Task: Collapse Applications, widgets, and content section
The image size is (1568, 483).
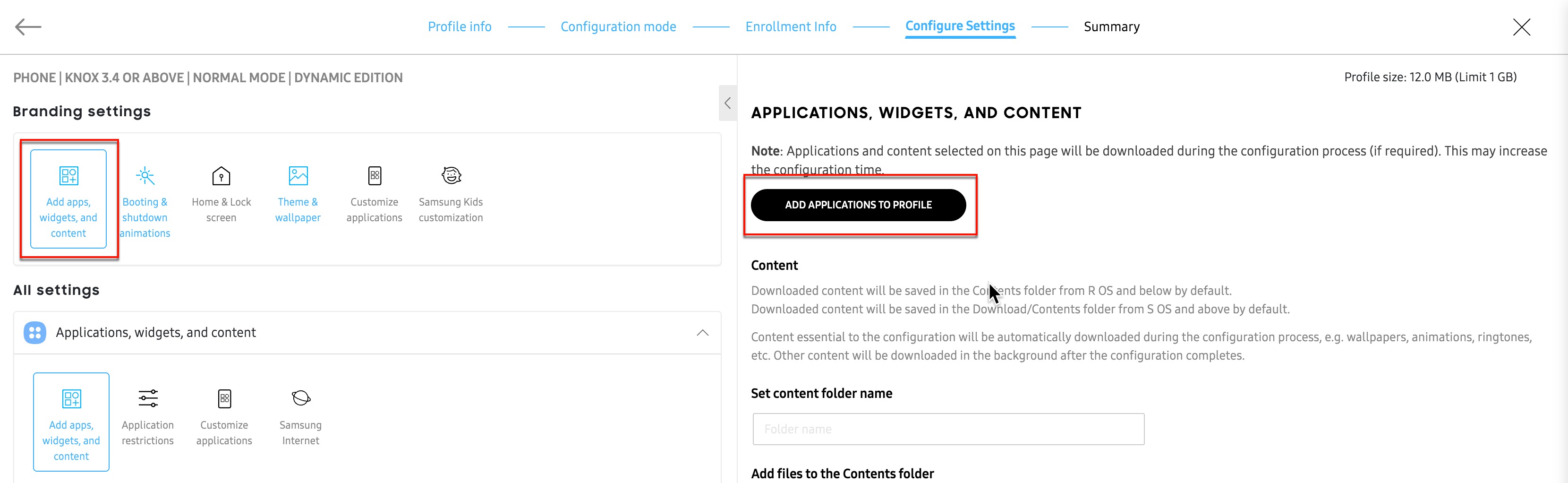Action: coord(702,333)
